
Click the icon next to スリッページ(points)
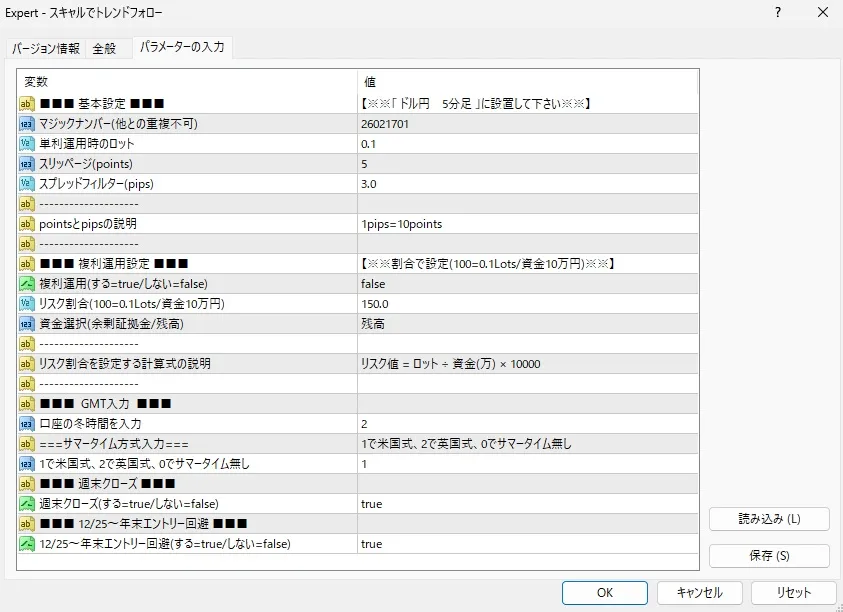coord(27,164)
